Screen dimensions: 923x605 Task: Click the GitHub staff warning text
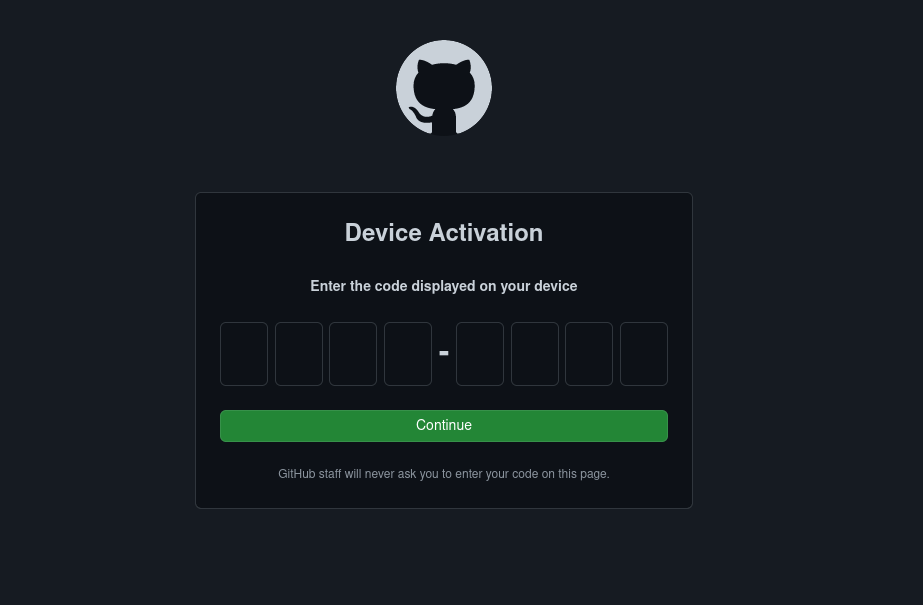click(x=444, y=474)
